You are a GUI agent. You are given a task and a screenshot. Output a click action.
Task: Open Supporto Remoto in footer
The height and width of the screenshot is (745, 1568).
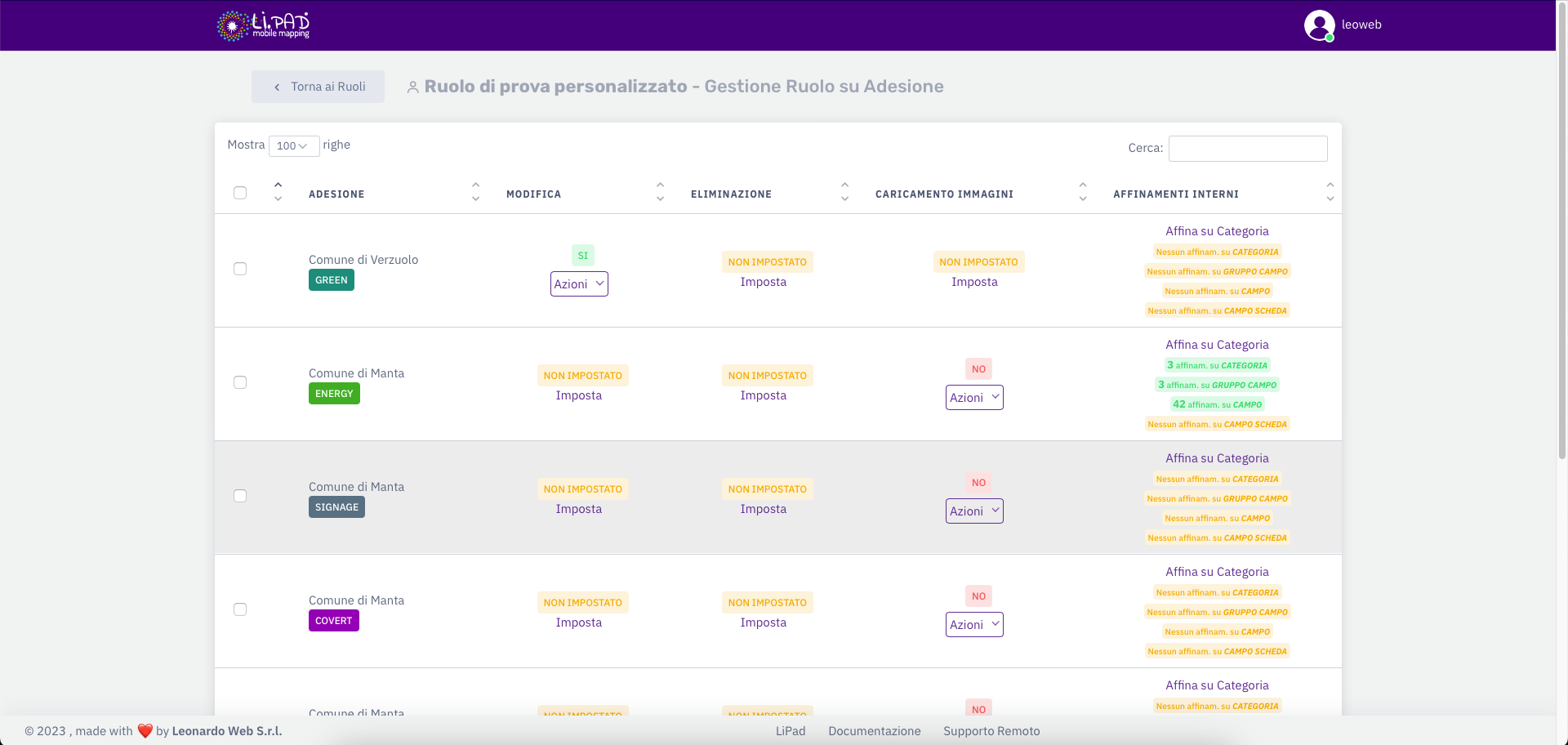991,731
